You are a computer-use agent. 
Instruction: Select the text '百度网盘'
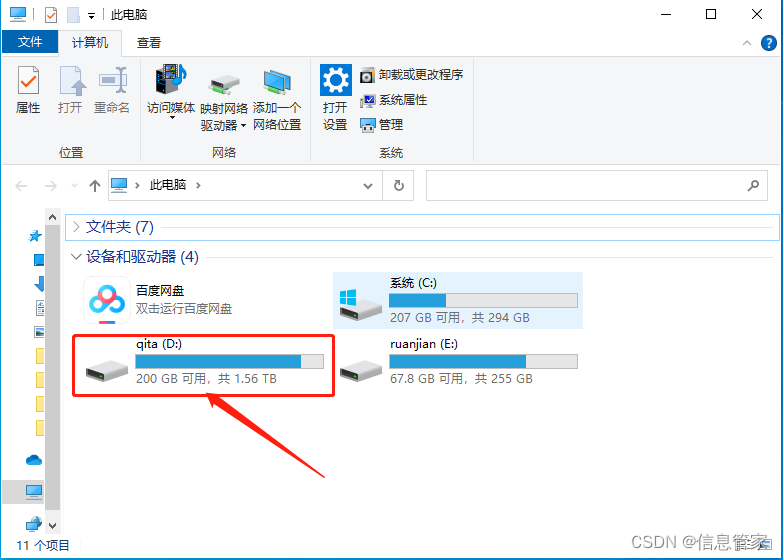tap(160, 291)
